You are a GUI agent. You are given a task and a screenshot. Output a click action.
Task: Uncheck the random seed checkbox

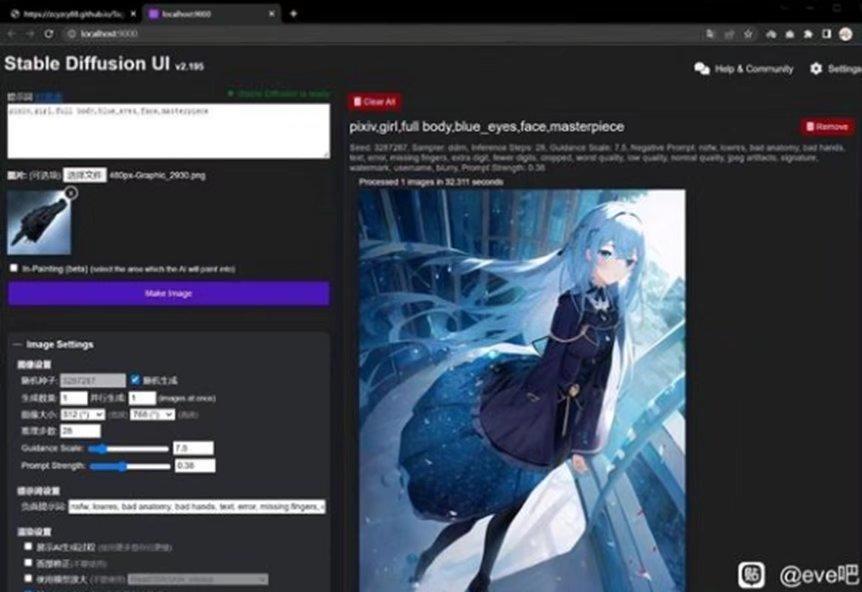pyautogui.click(x=135, y=379)
